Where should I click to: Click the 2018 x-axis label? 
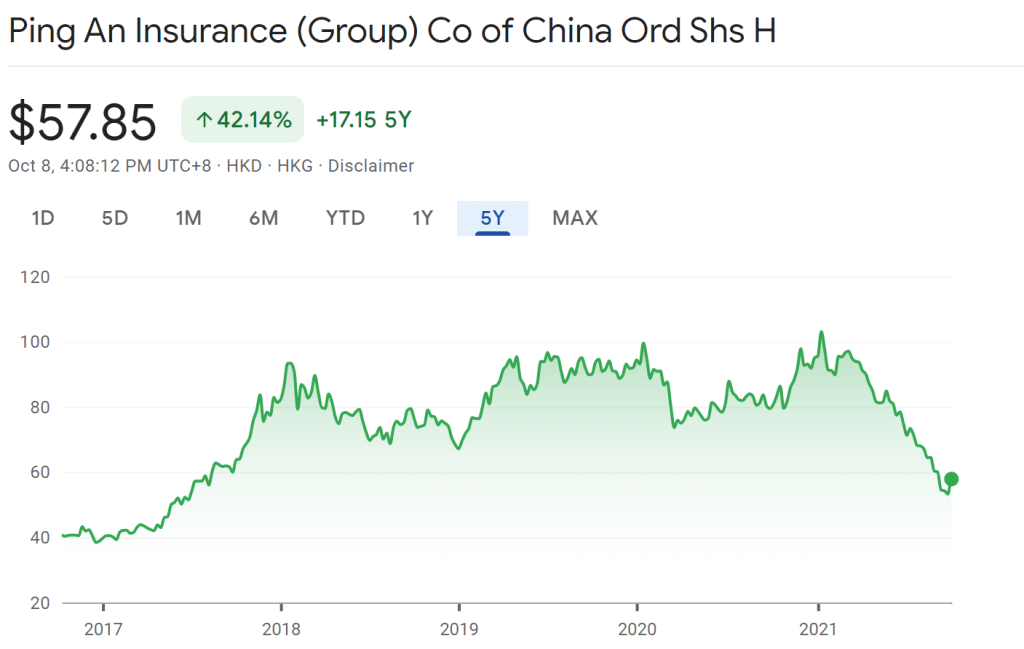[x=281, y=630]
